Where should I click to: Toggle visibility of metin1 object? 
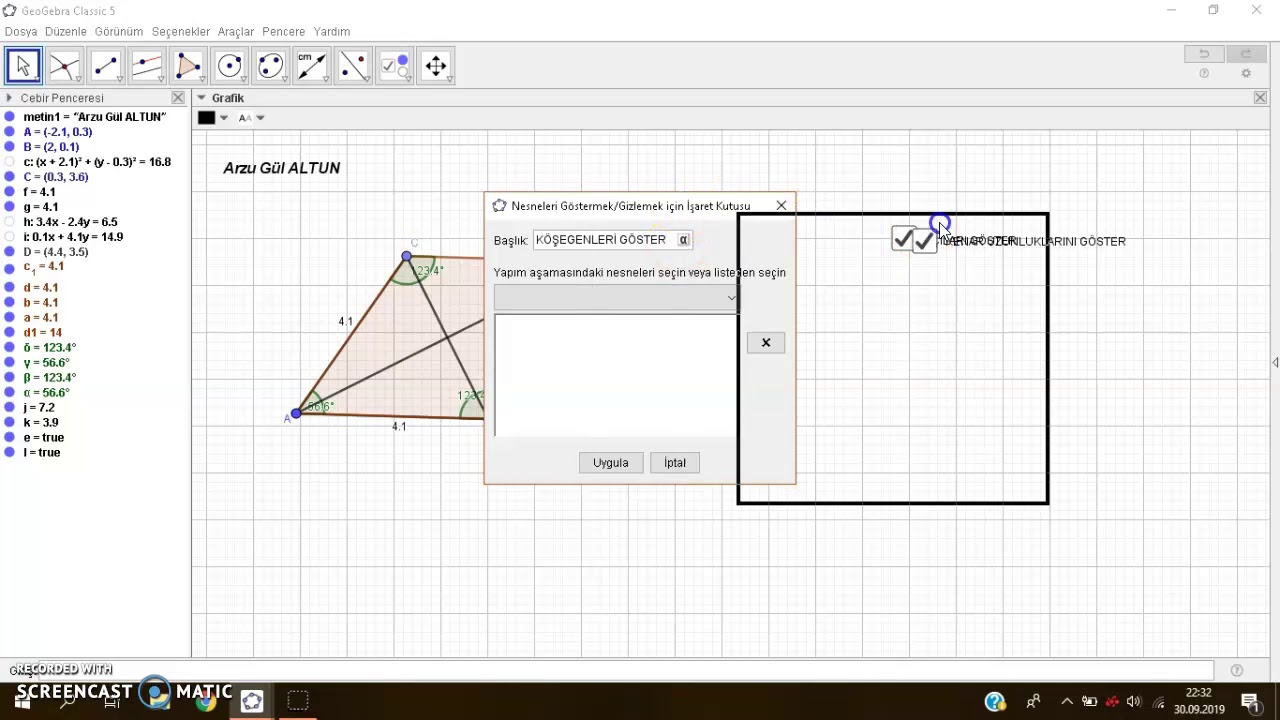coord(10,117)
